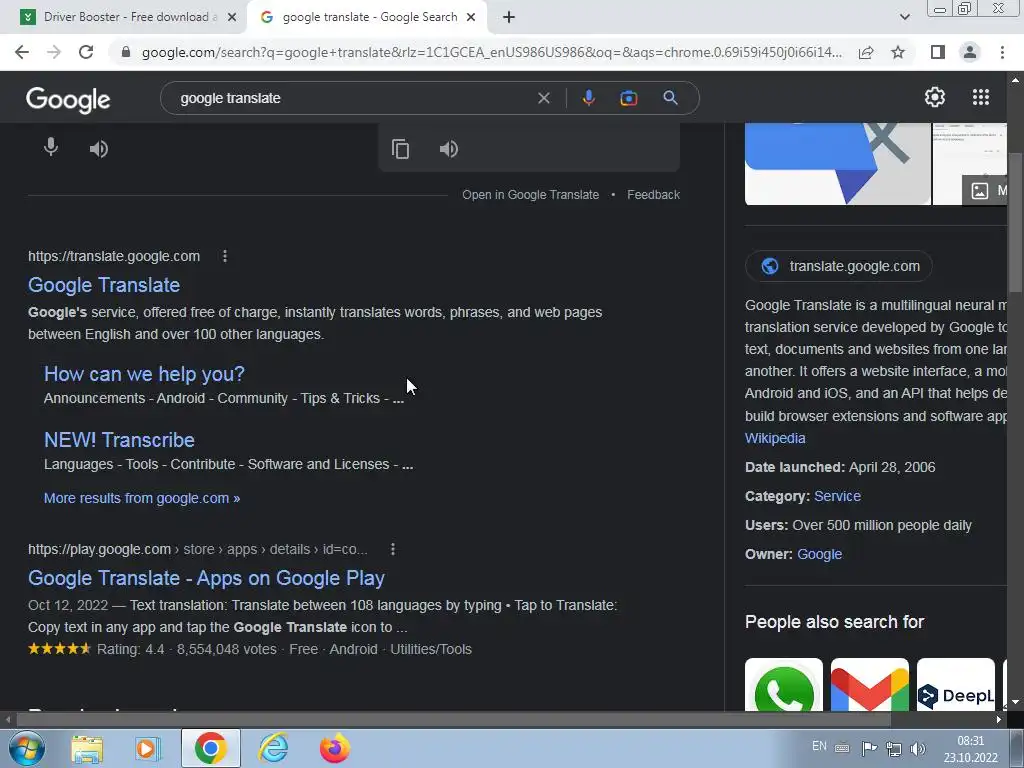
Task: Open the Wikipedia source link
Action: 775,438
